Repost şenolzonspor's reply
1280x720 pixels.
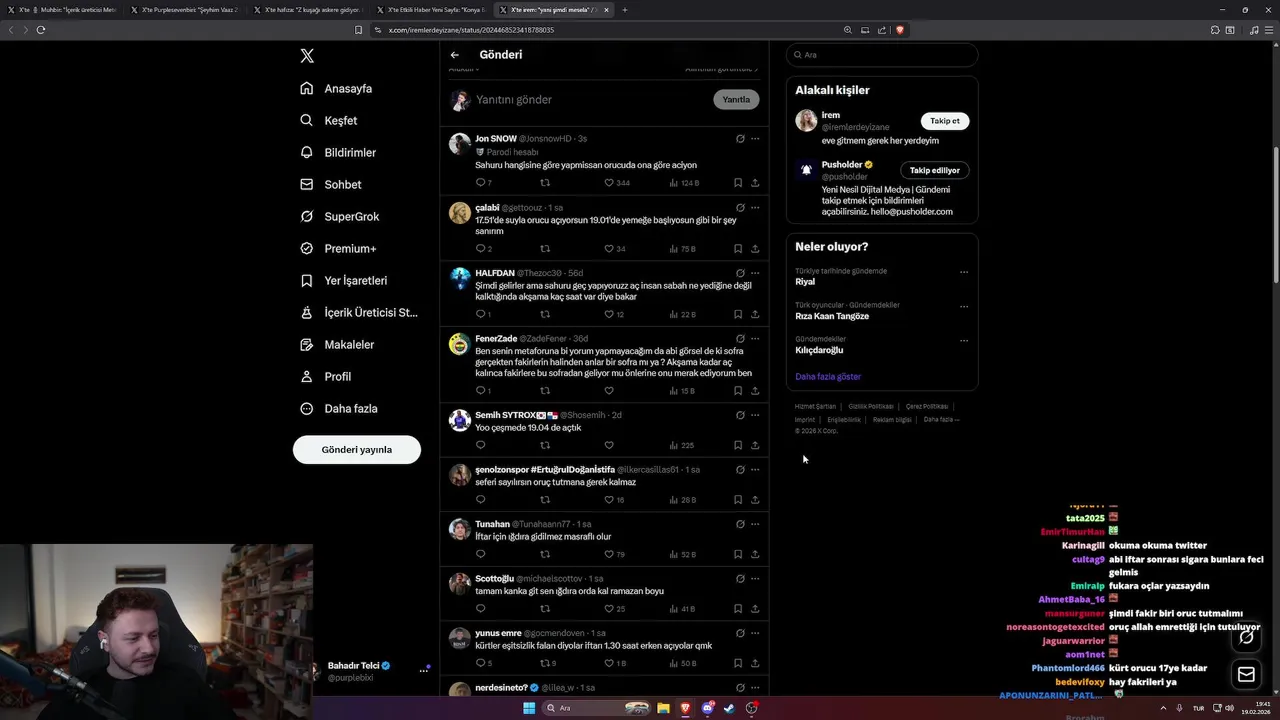click(545, 499)
